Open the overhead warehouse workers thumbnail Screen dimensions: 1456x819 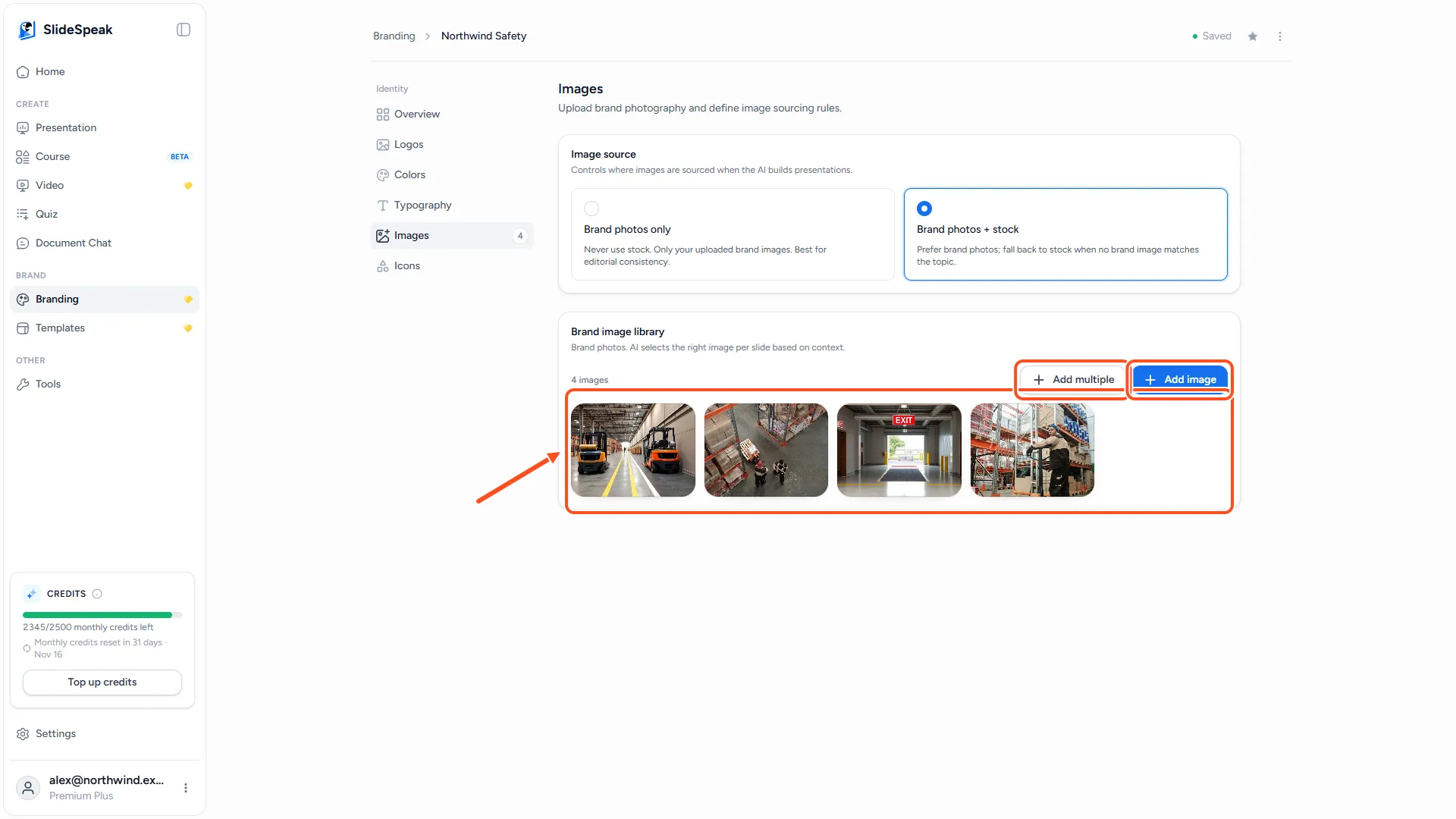[766, 450]
